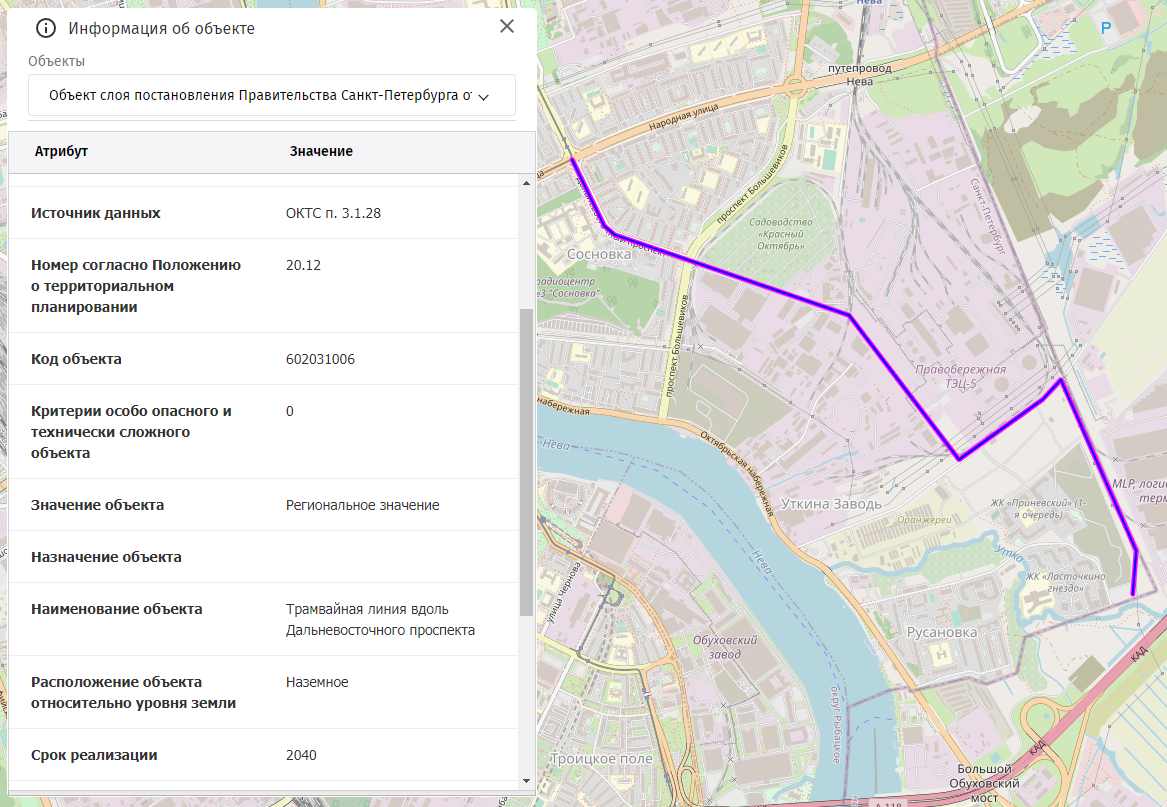Click the Значение column header
The width and height of the screenshot is (1167, 807).
[321, 151]
